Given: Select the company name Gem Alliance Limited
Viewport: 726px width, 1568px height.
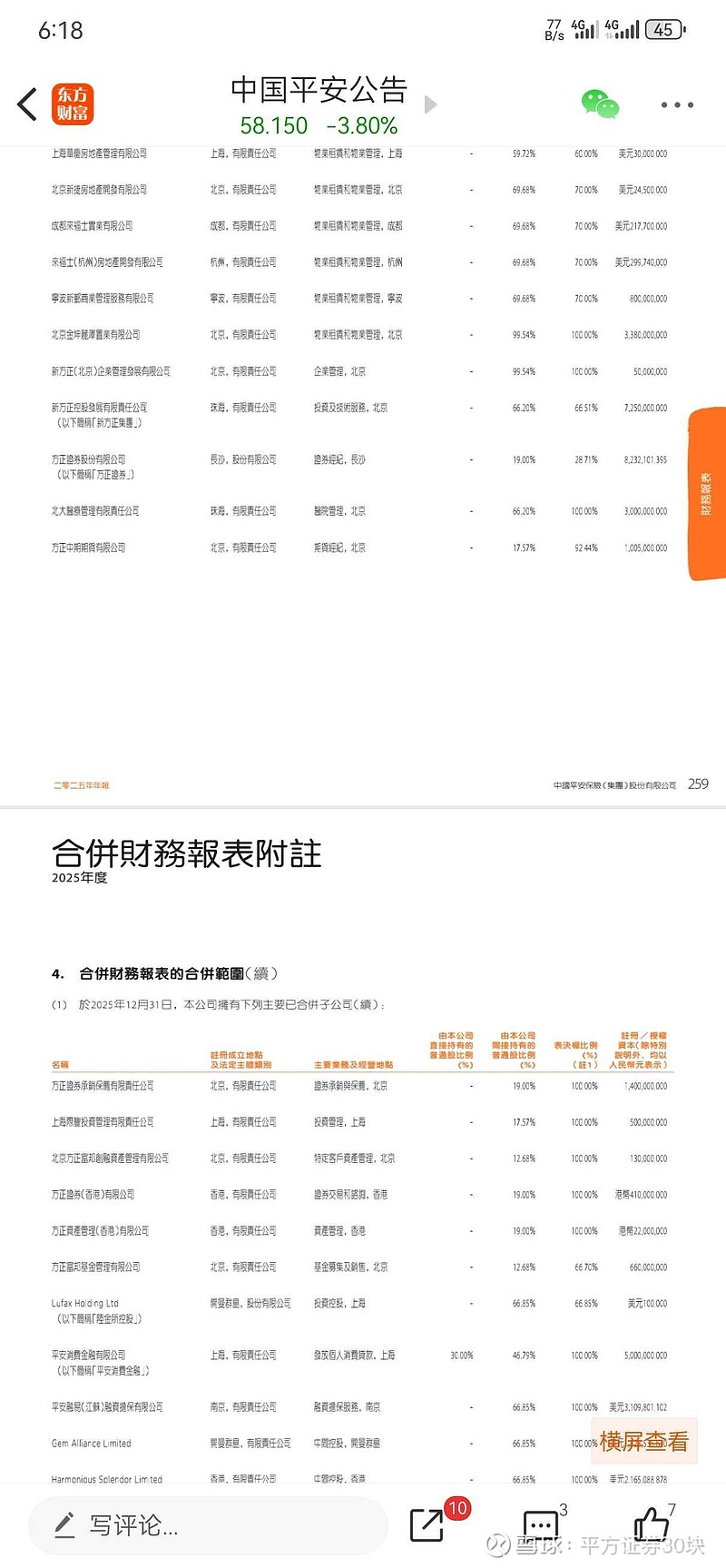Looking at the screenshot, I should pyautogui.click(x=92, y=1444).
